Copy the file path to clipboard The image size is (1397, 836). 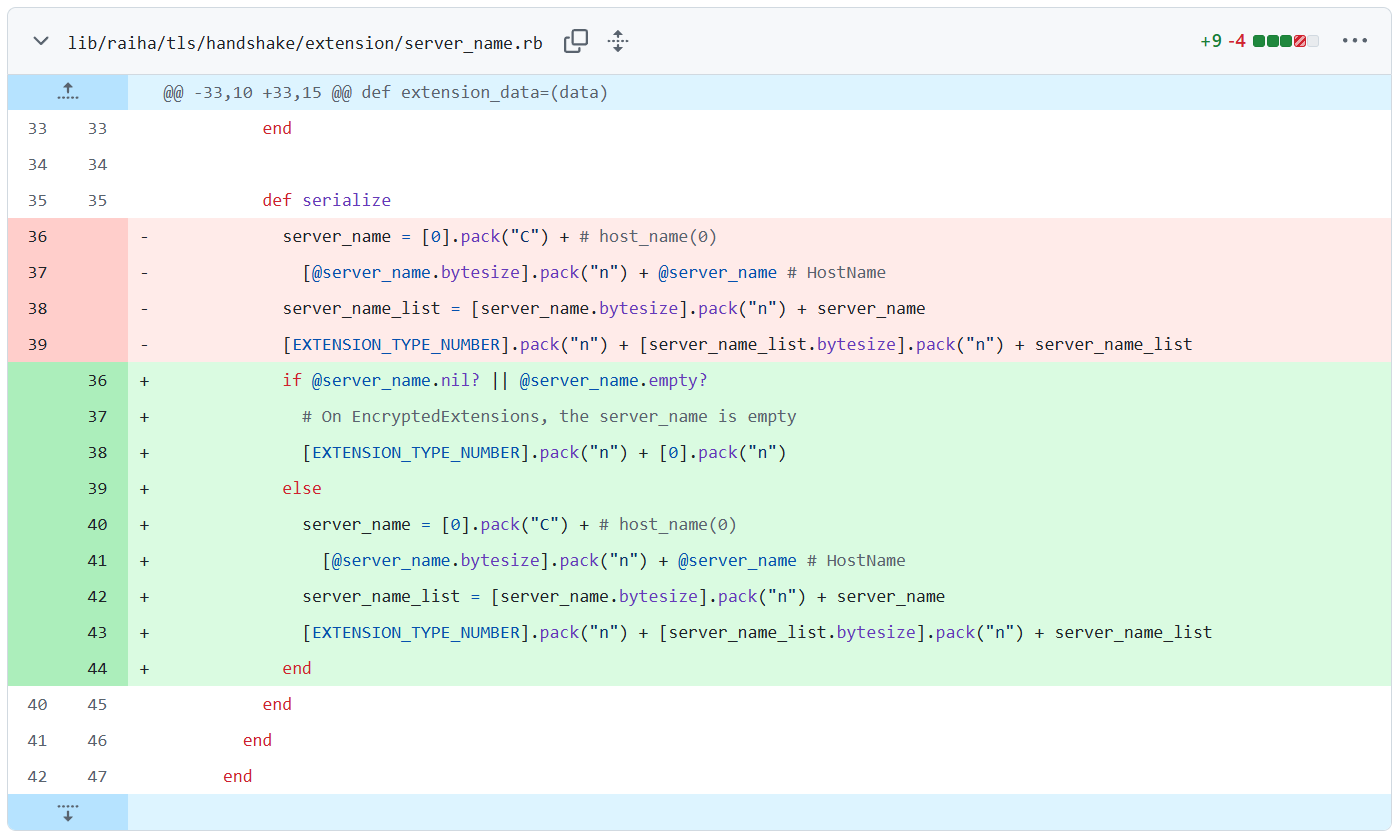[x=576, y=42]
